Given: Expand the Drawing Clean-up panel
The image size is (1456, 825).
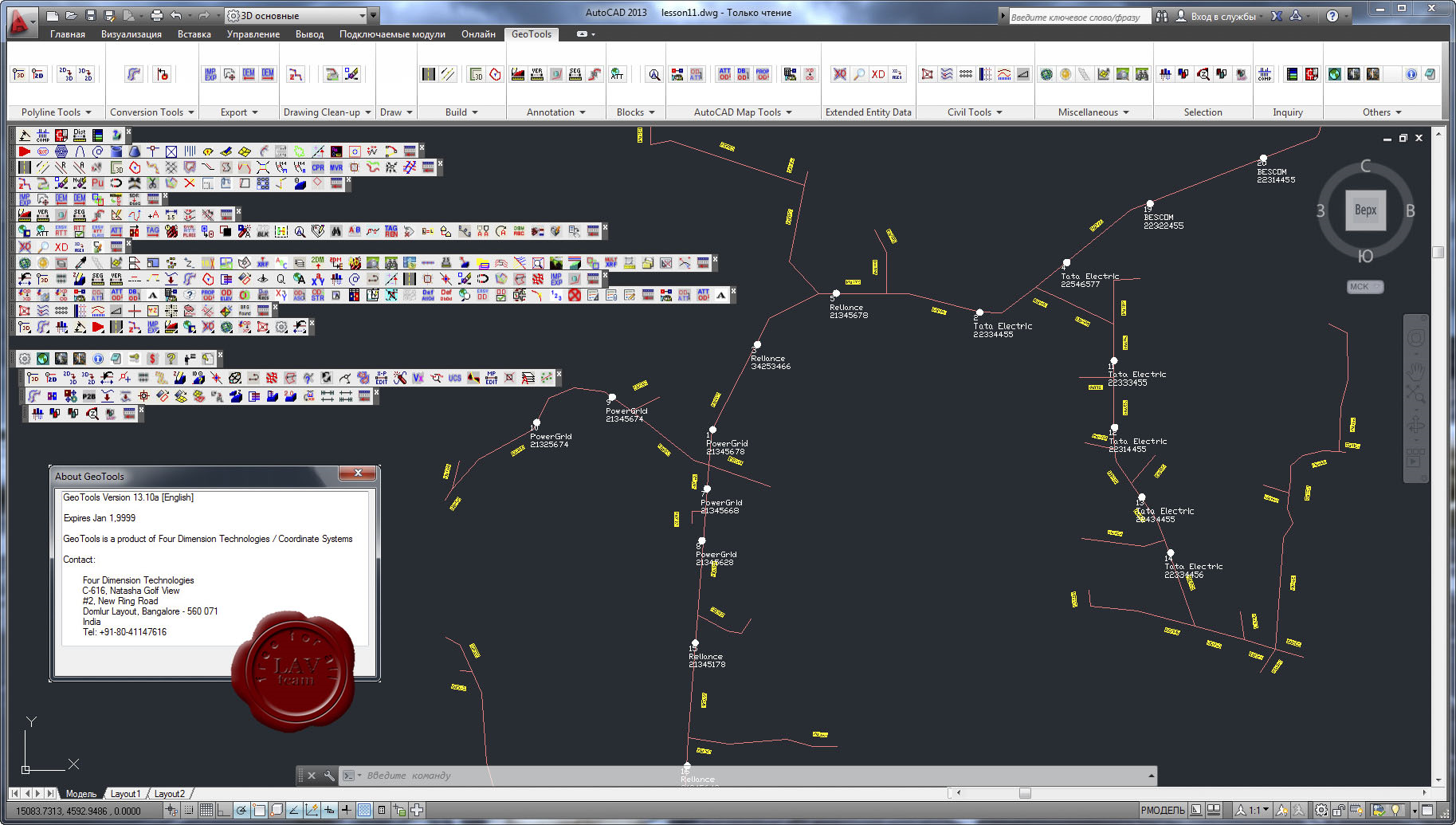Looking at the screenshot, I should pos(328,112).
